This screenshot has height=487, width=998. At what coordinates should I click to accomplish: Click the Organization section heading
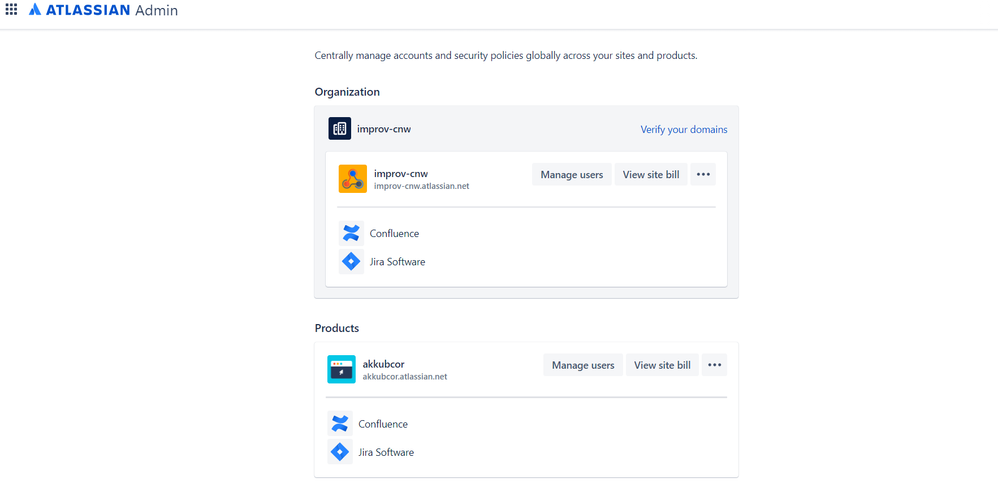347,92
